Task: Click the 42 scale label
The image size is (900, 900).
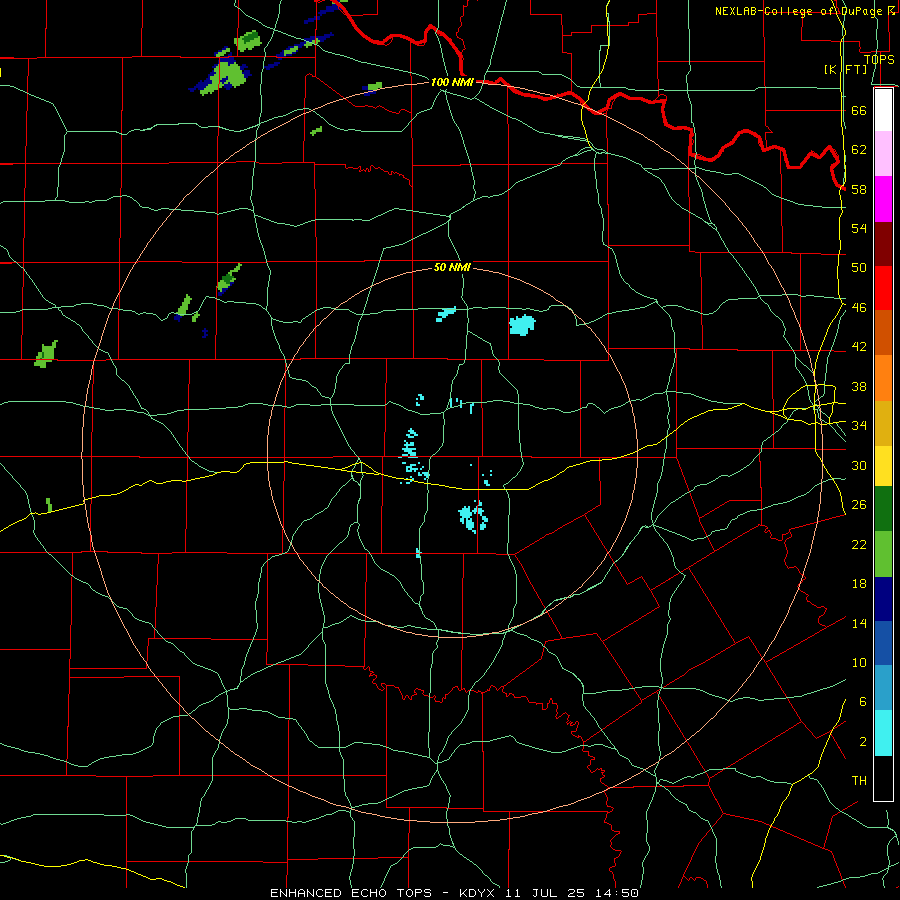Action: (859, 347)
